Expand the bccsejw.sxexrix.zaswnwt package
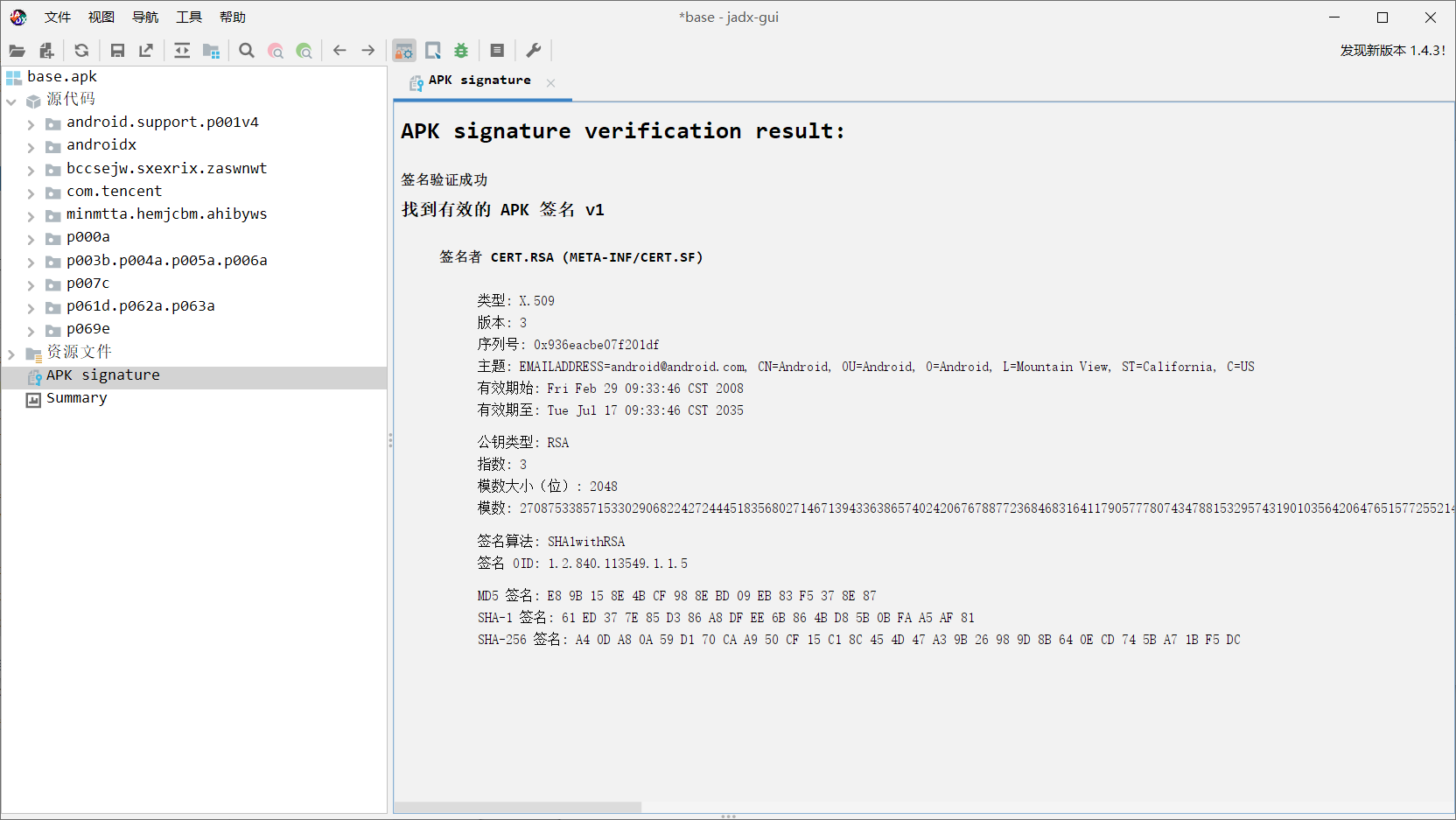Screen dimensions: 1456x820 tap(31, 171)
